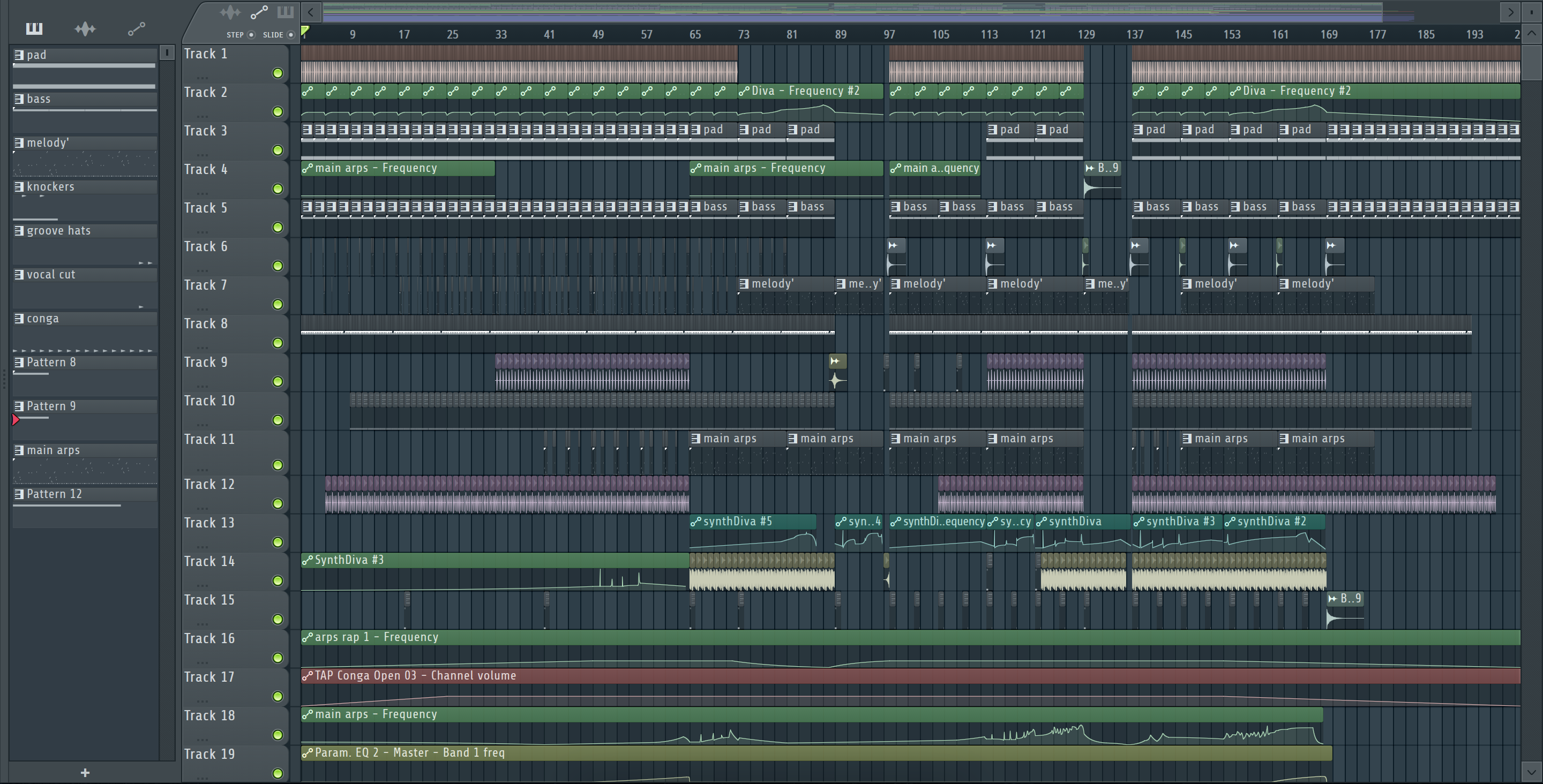Open clip menu of SynthDiva #3 automation clip
The image size is (1543, 784).
[x=308, y=560]
